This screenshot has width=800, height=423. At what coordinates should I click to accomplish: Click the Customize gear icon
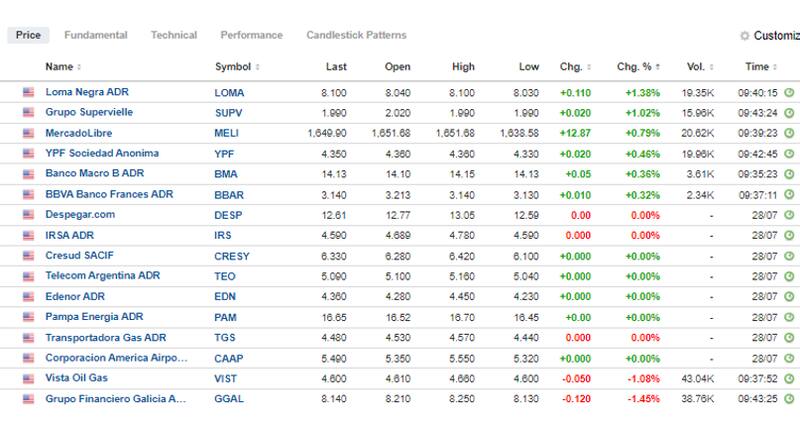click(744, 36)
